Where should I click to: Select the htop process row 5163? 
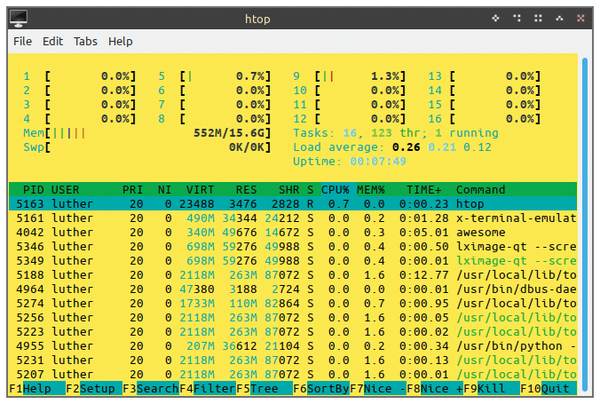[x=293, y=204]
